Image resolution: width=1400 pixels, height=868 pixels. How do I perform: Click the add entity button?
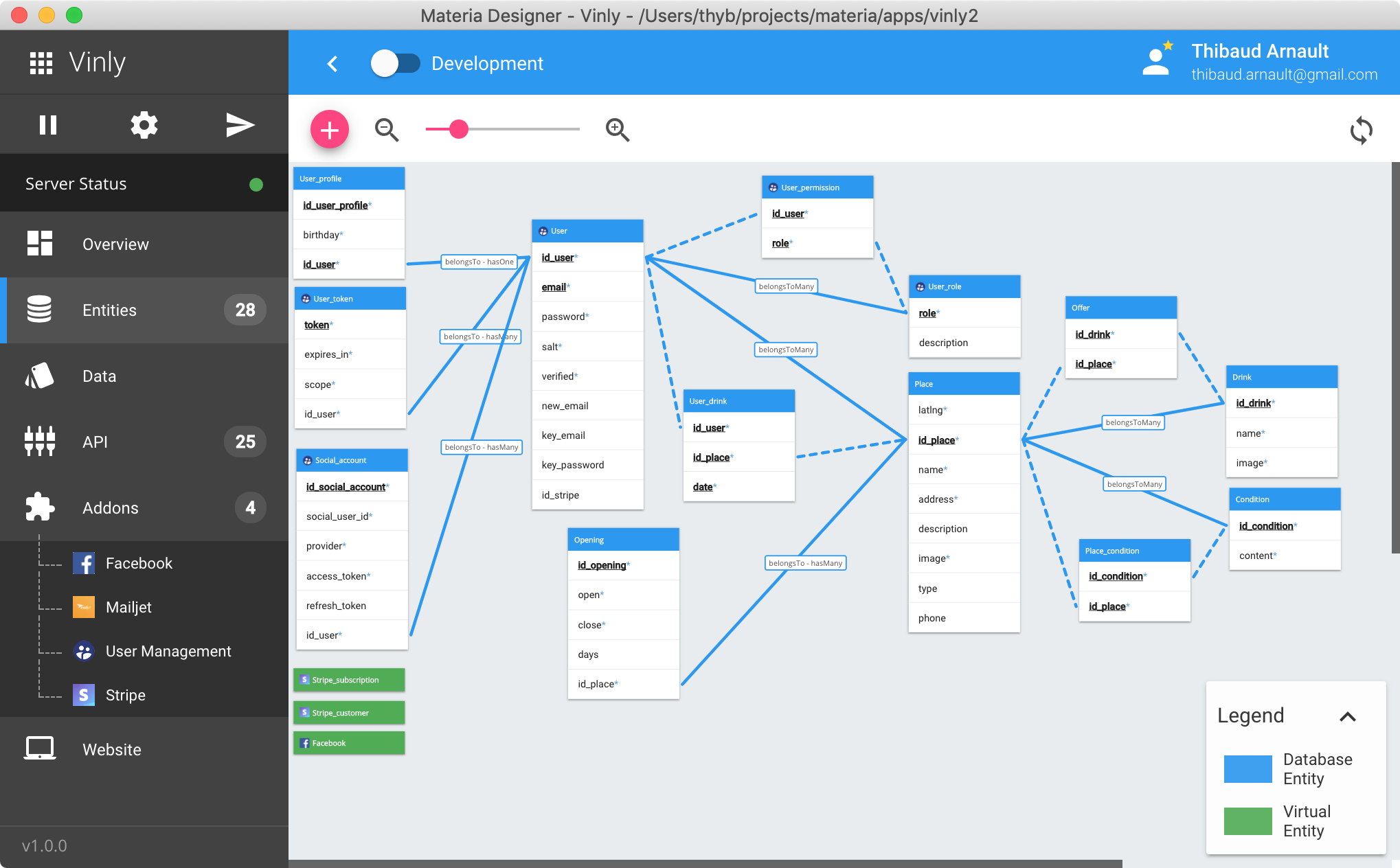(330, 128)
